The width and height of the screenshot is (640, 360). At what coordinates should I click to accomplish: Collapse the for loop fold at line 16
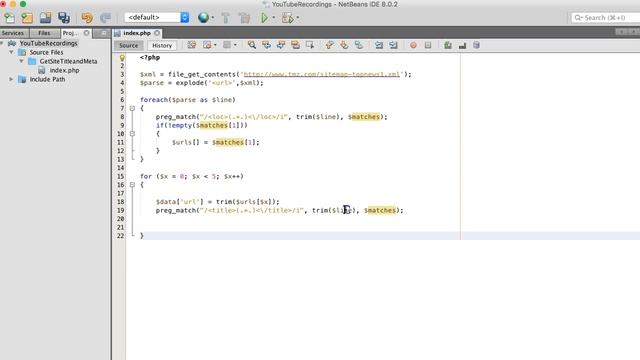pos(132,185)
